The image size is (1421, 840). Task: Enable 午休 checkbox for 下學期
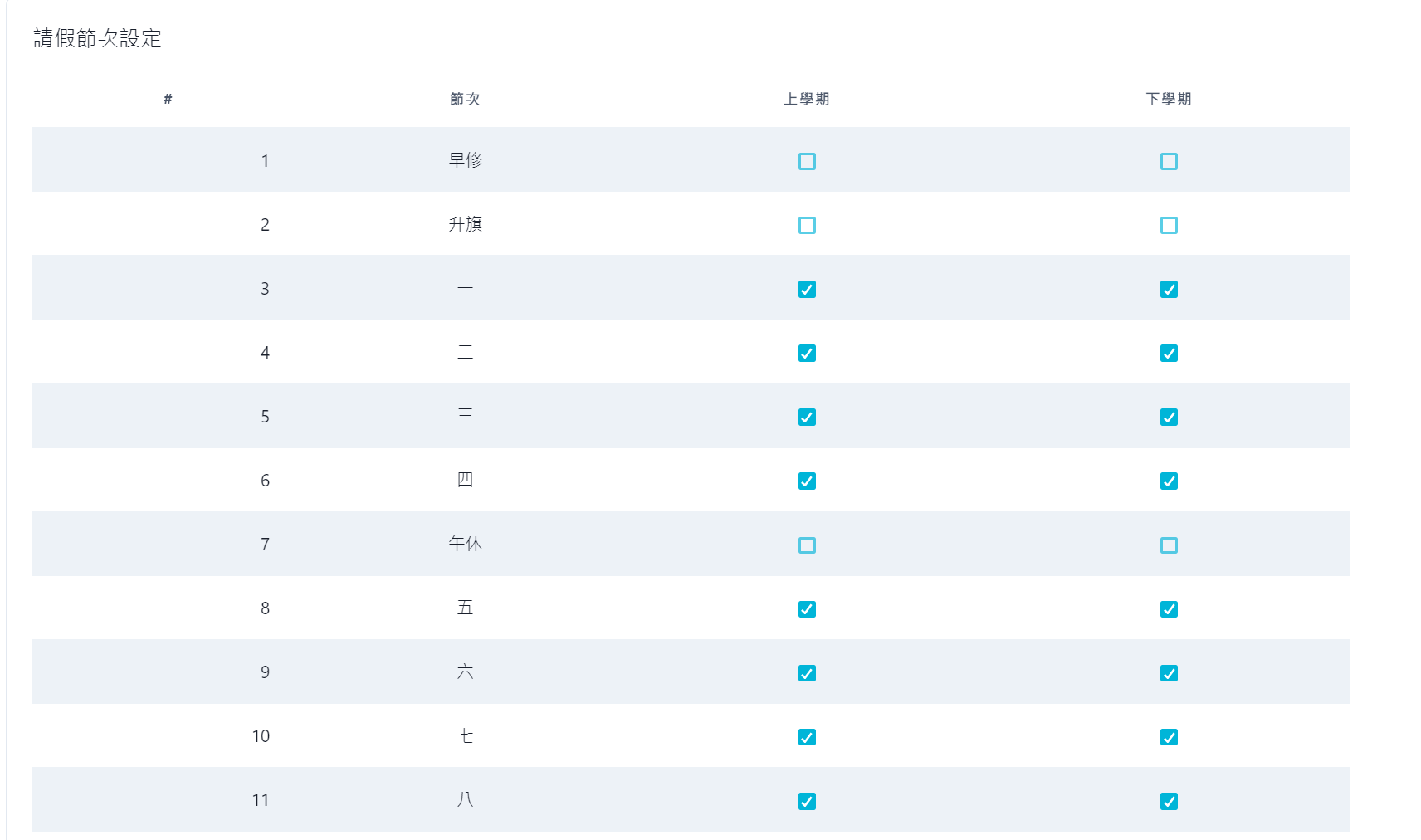[1169, 545]
